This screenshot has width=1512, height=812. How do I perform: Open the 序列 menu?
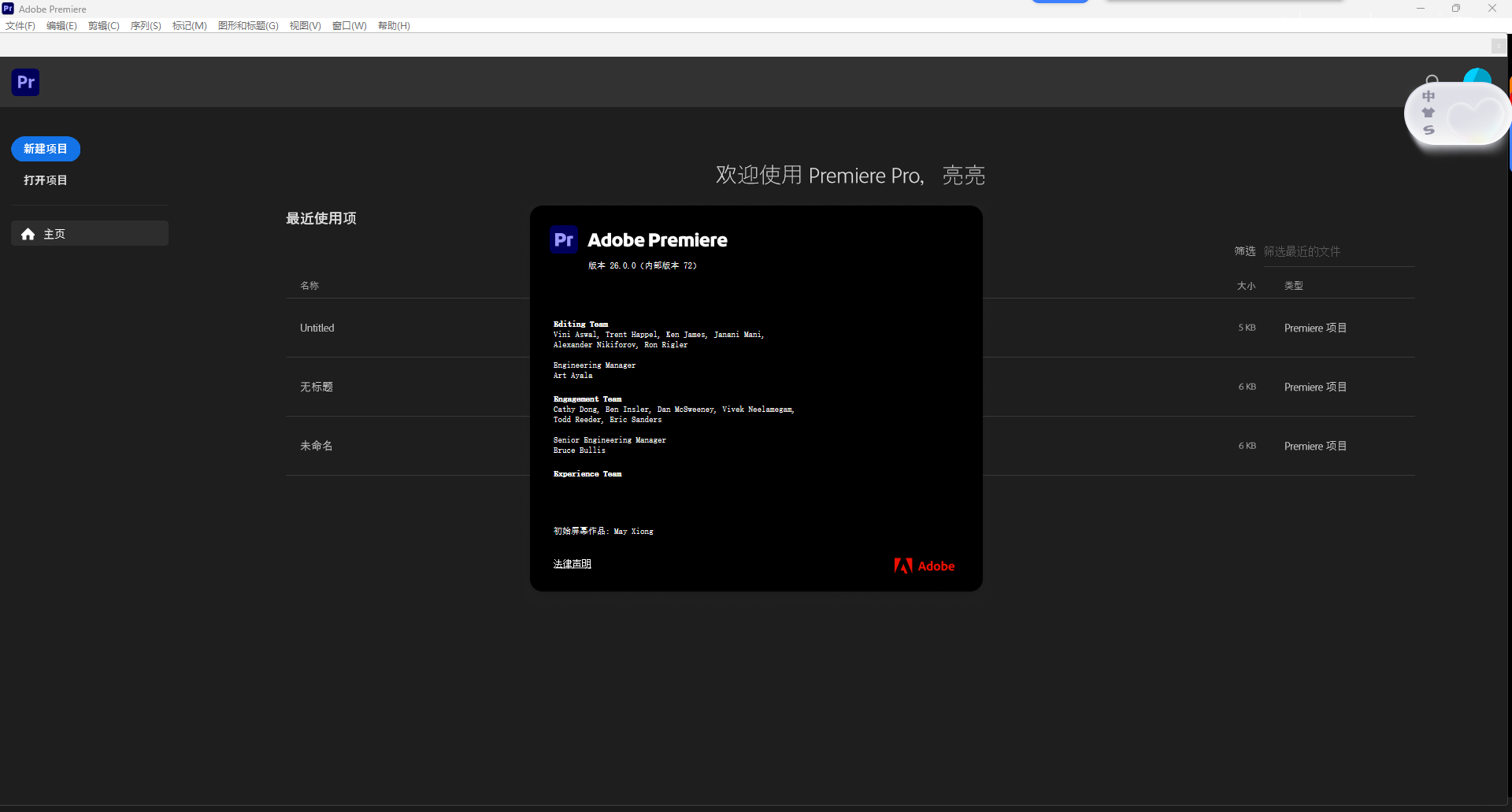click(146, 25)
